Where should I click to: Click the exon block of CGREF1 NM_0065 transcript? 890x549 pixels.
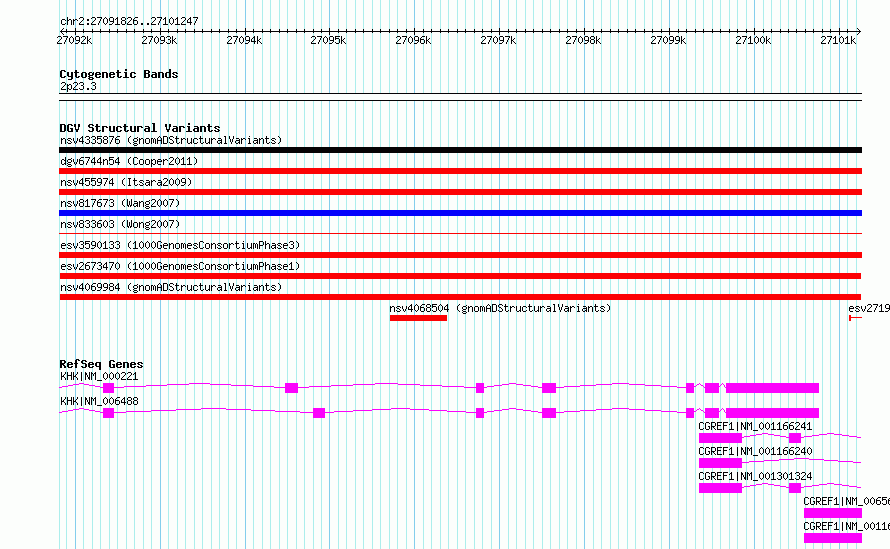[833, 513]
